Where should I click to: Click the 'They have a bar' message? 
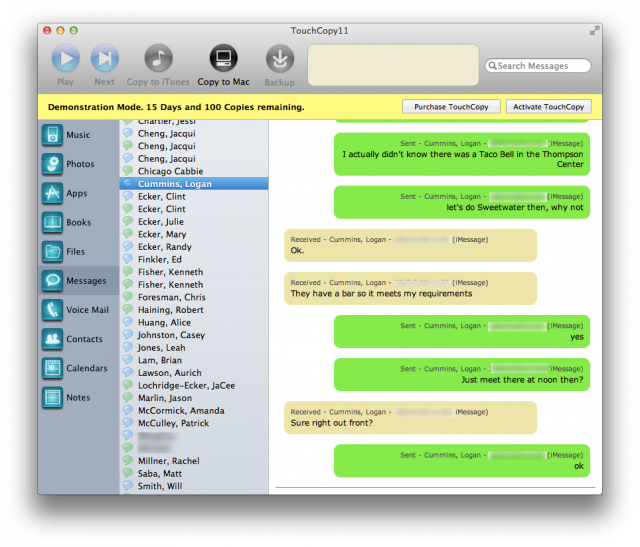coord(410,289)
